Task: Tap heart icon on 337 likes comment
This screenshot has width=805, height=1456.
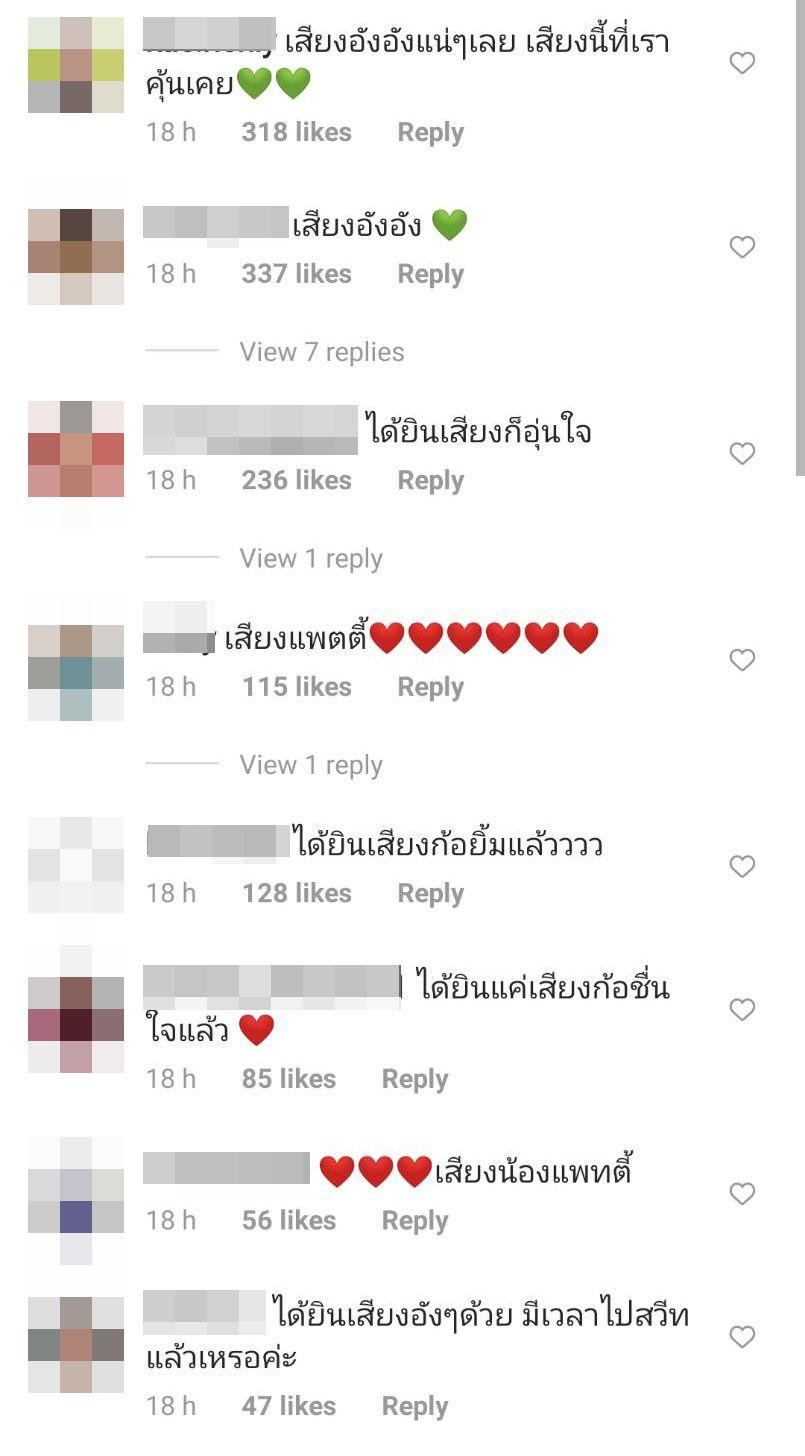Action: click(741, 247)
